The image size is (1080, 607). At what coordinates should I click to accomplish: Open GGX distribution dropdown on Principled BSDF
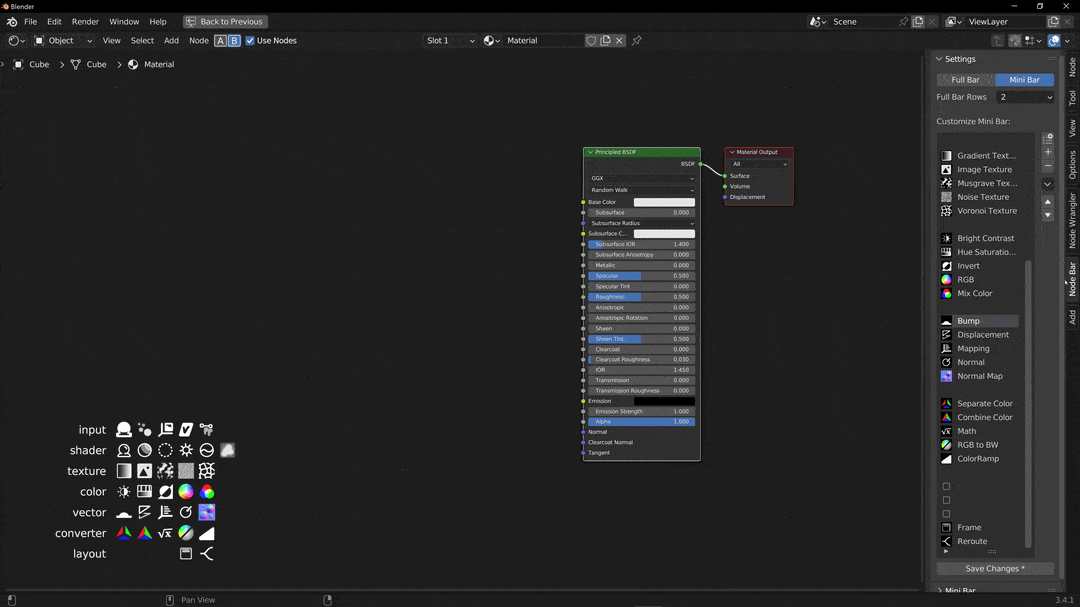(642, 178)
